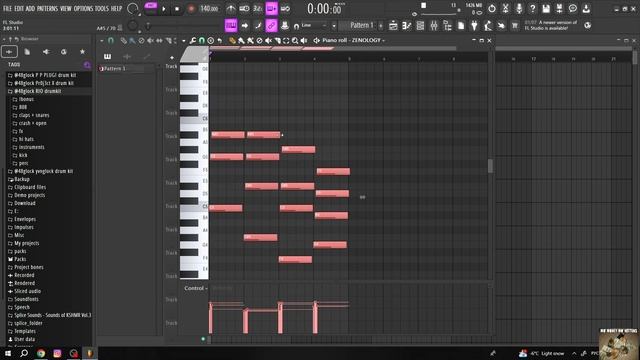Open the undo history icon
The image size is (640, 360).
pyautogui.click(x=492, y=8)
